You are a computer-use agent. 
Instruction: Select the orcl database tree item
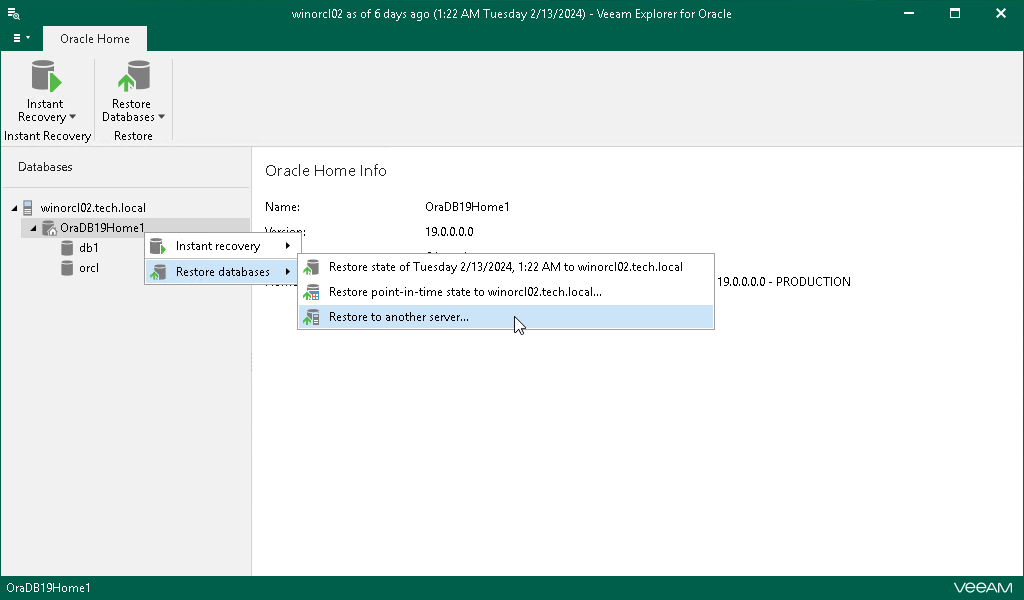(89, 268)
